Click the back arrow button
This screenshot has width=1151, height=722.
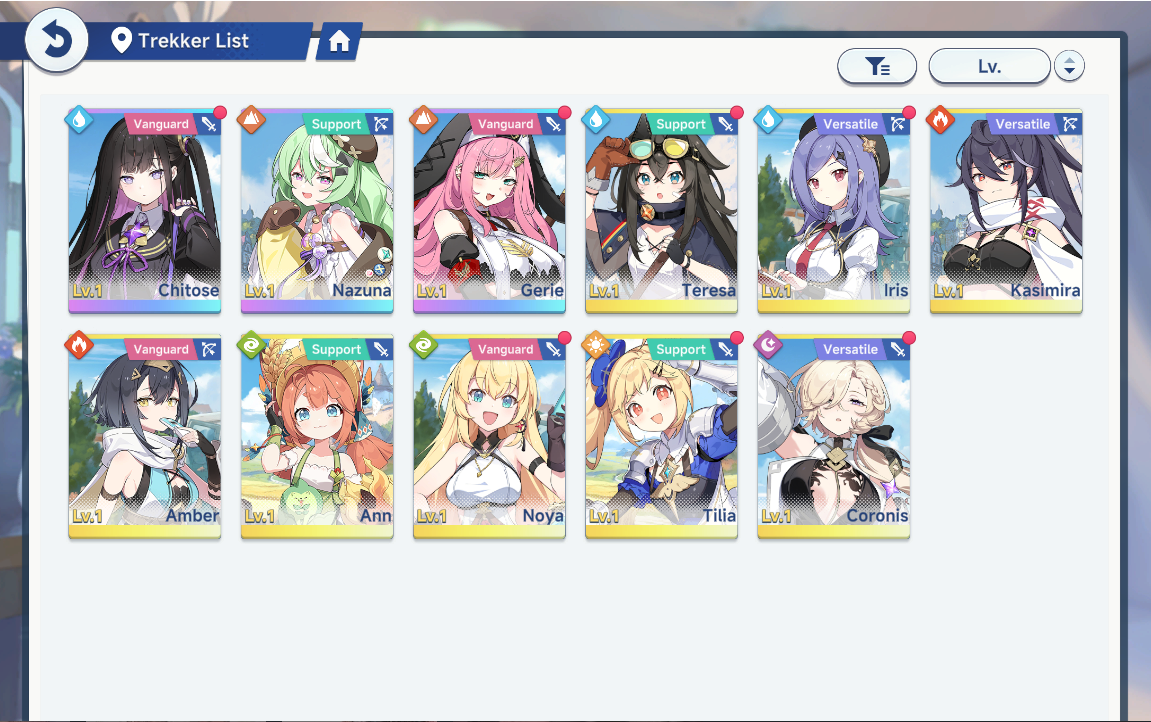[57, 40]
